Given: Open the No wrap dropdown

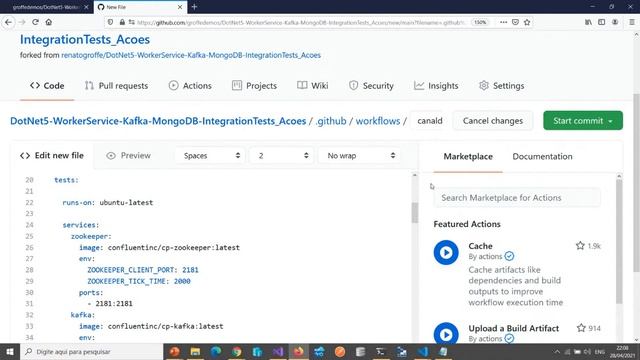Looking at the screenshot, I should [359, 156].
